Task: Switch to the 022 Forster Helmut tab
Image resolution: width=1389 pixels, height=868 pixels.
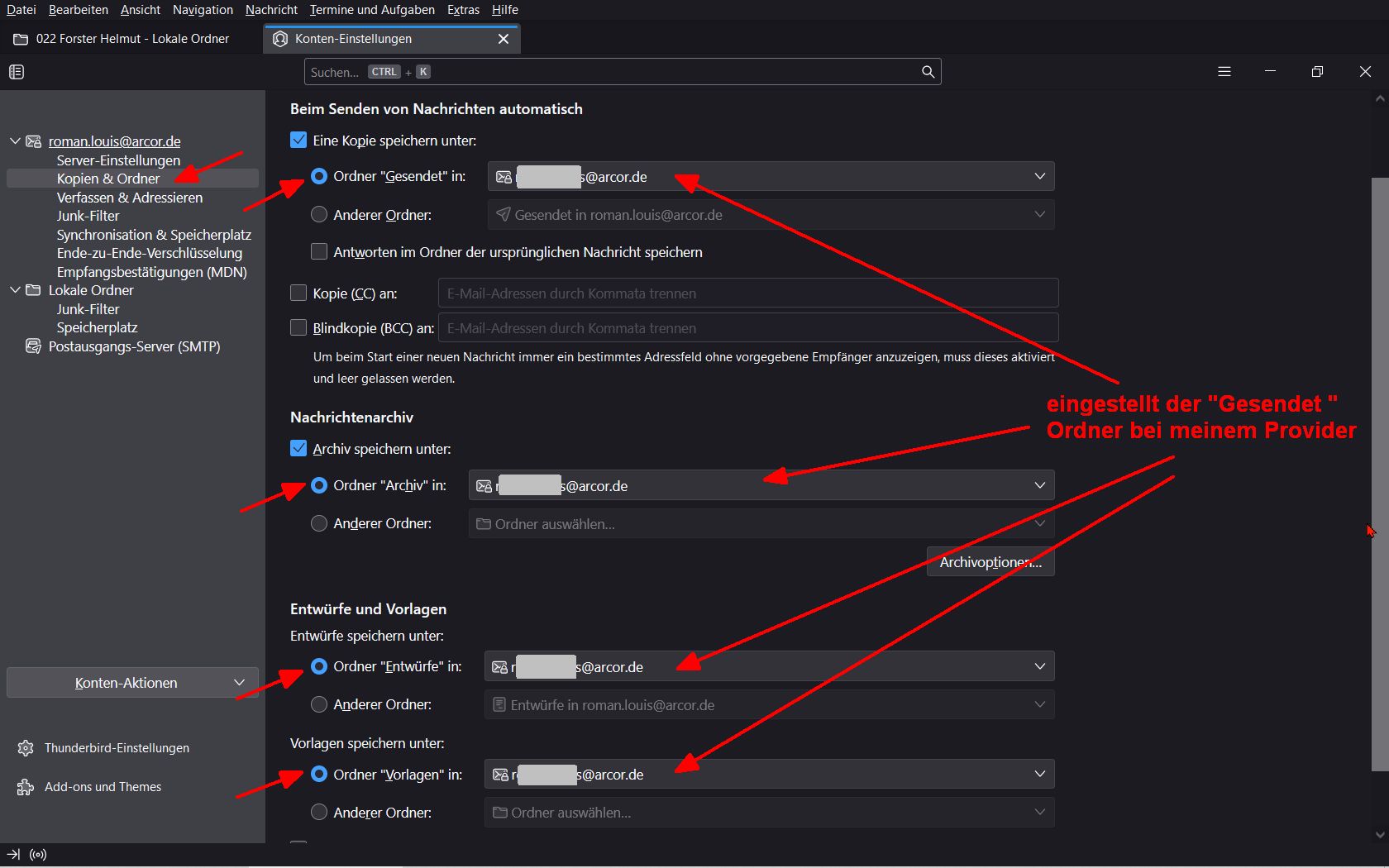Action: (x=132, y=39)
